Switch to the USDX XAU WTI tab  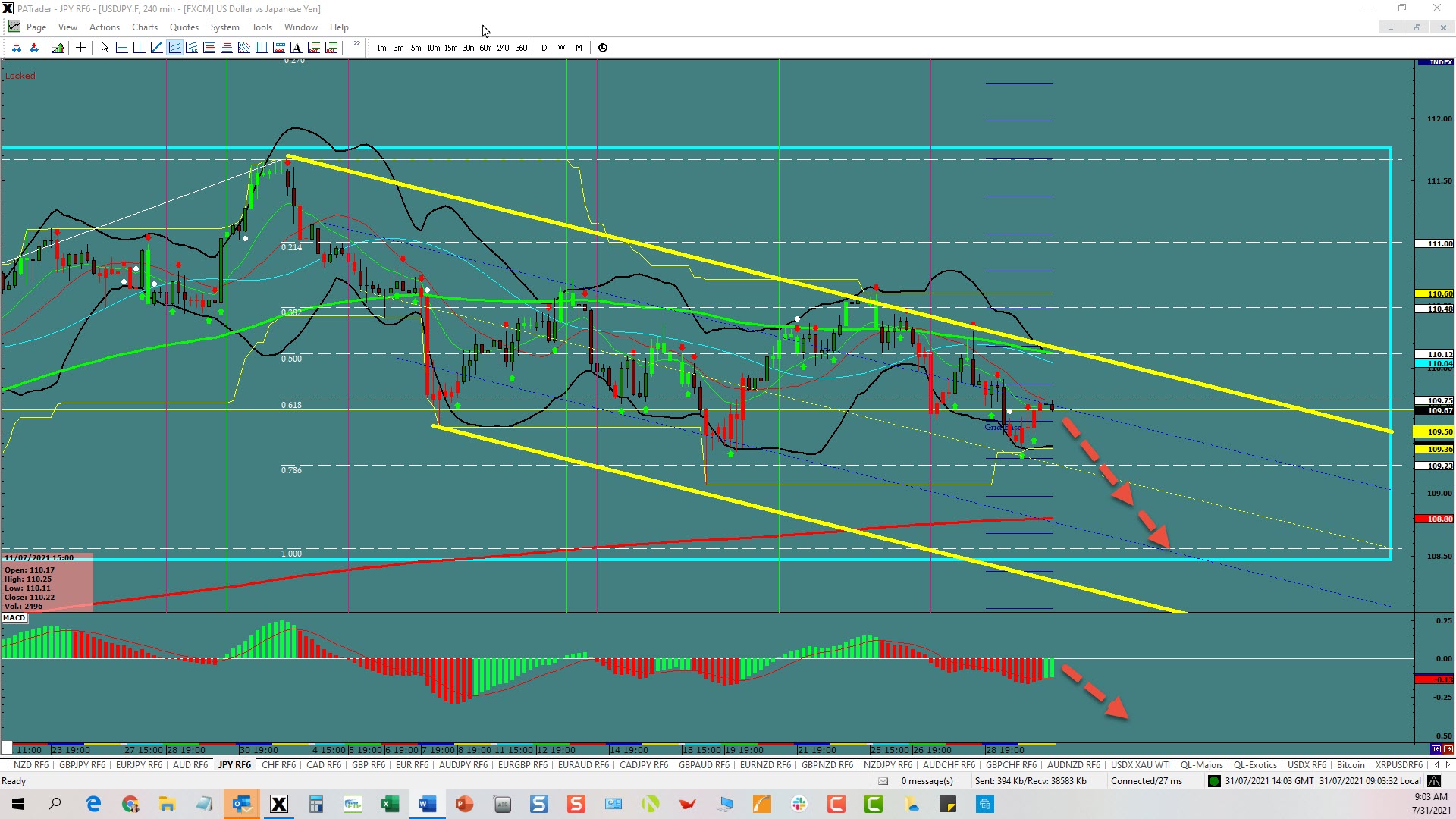(1141, 765)
